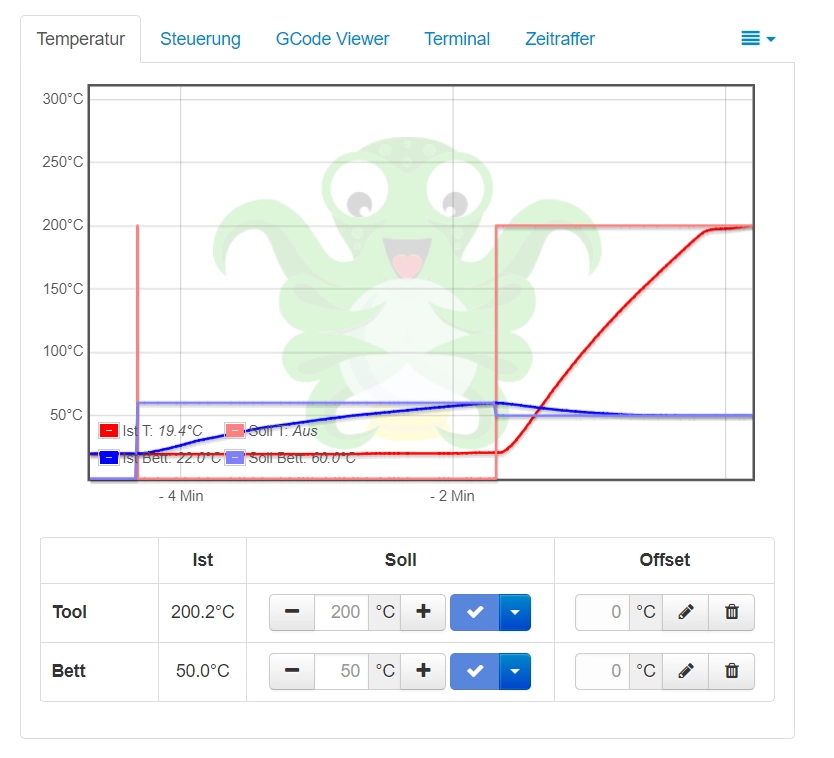Click the Tool target temperature input field

pos(341,612)
